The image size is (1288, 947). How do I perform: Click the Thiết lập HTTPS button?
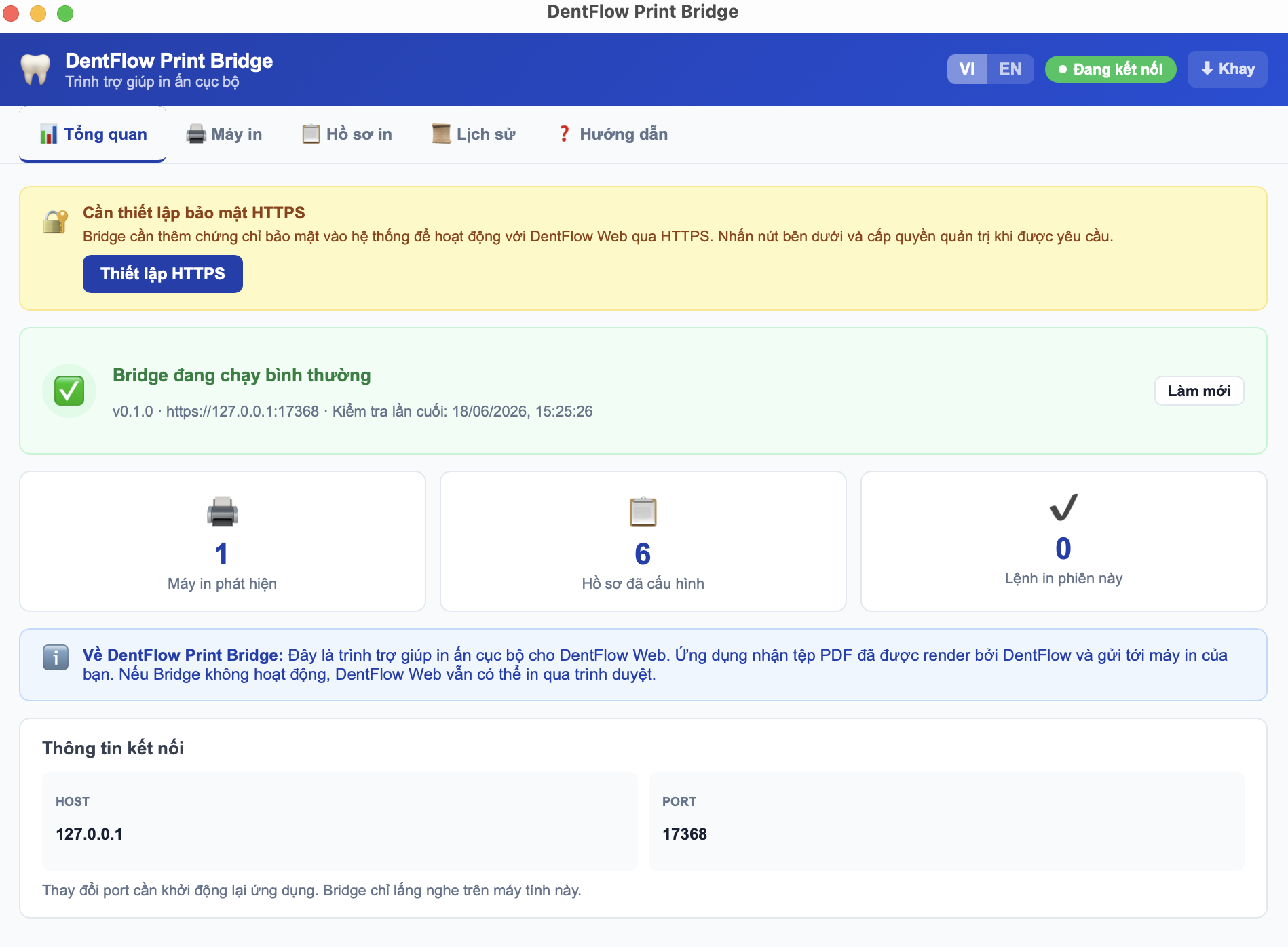tap(163, 274)
